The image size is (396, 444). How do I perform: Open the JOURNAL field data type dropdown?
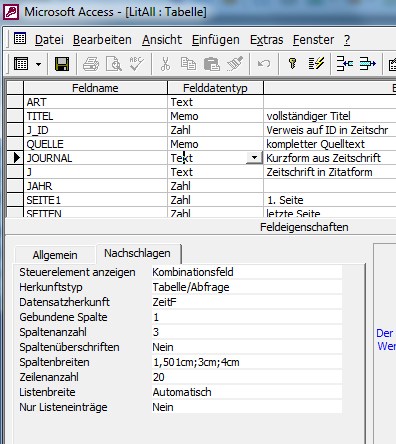coord(254,157)
